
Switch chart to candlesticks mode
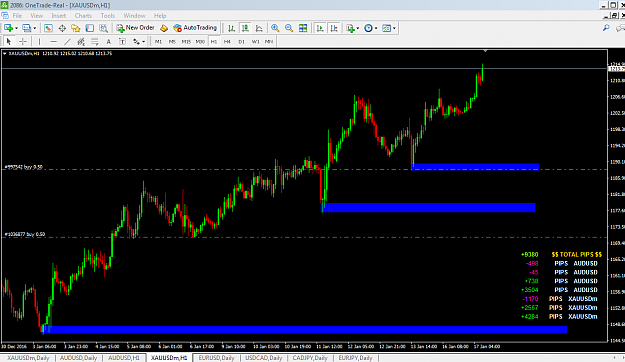[x=245, y=28]
